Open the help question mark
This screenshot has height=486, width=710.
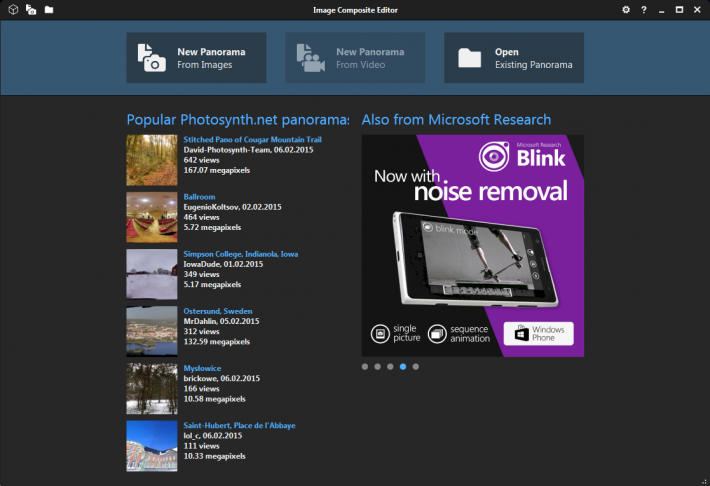pyautogui.click(x=644, y=10)
